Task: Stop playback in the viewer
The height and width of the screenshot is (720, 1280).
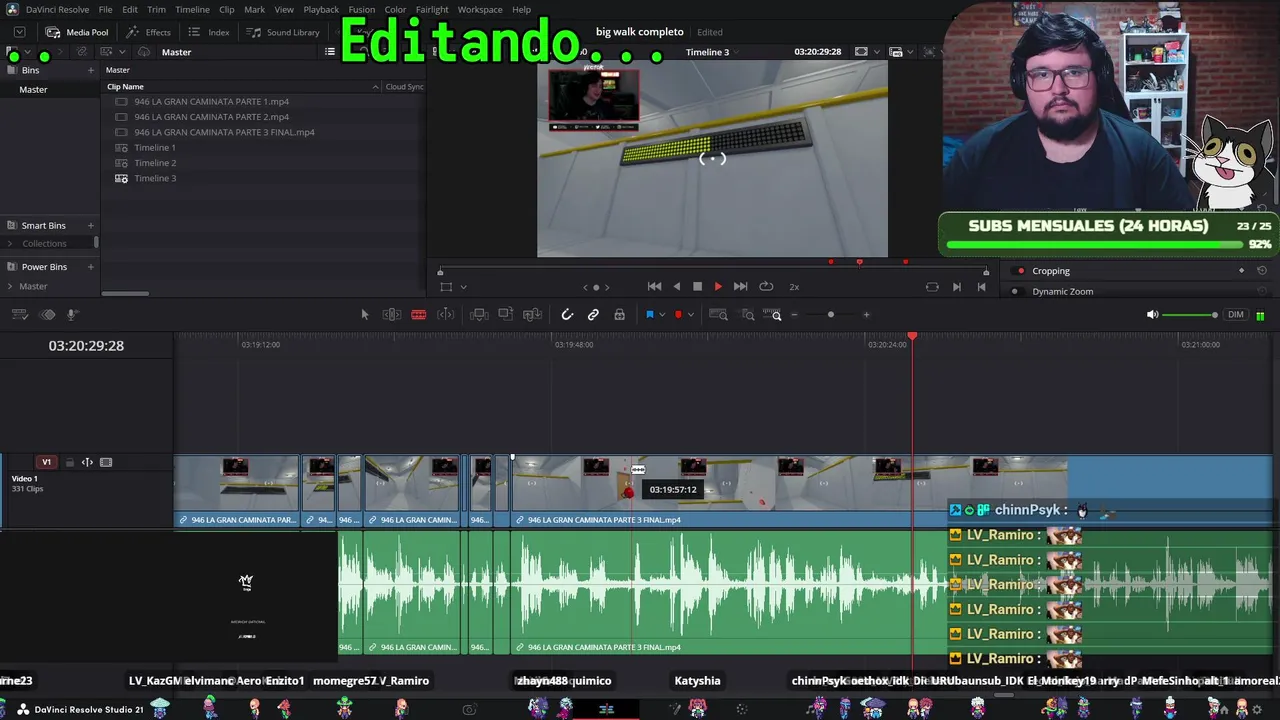Action: (x=697, y=287)
